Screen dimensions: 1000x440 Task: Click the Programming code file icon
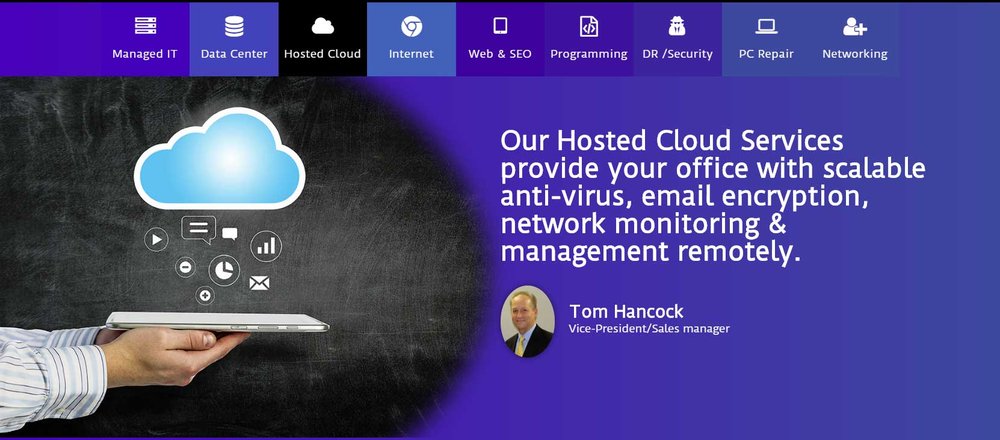click(589, 27)
